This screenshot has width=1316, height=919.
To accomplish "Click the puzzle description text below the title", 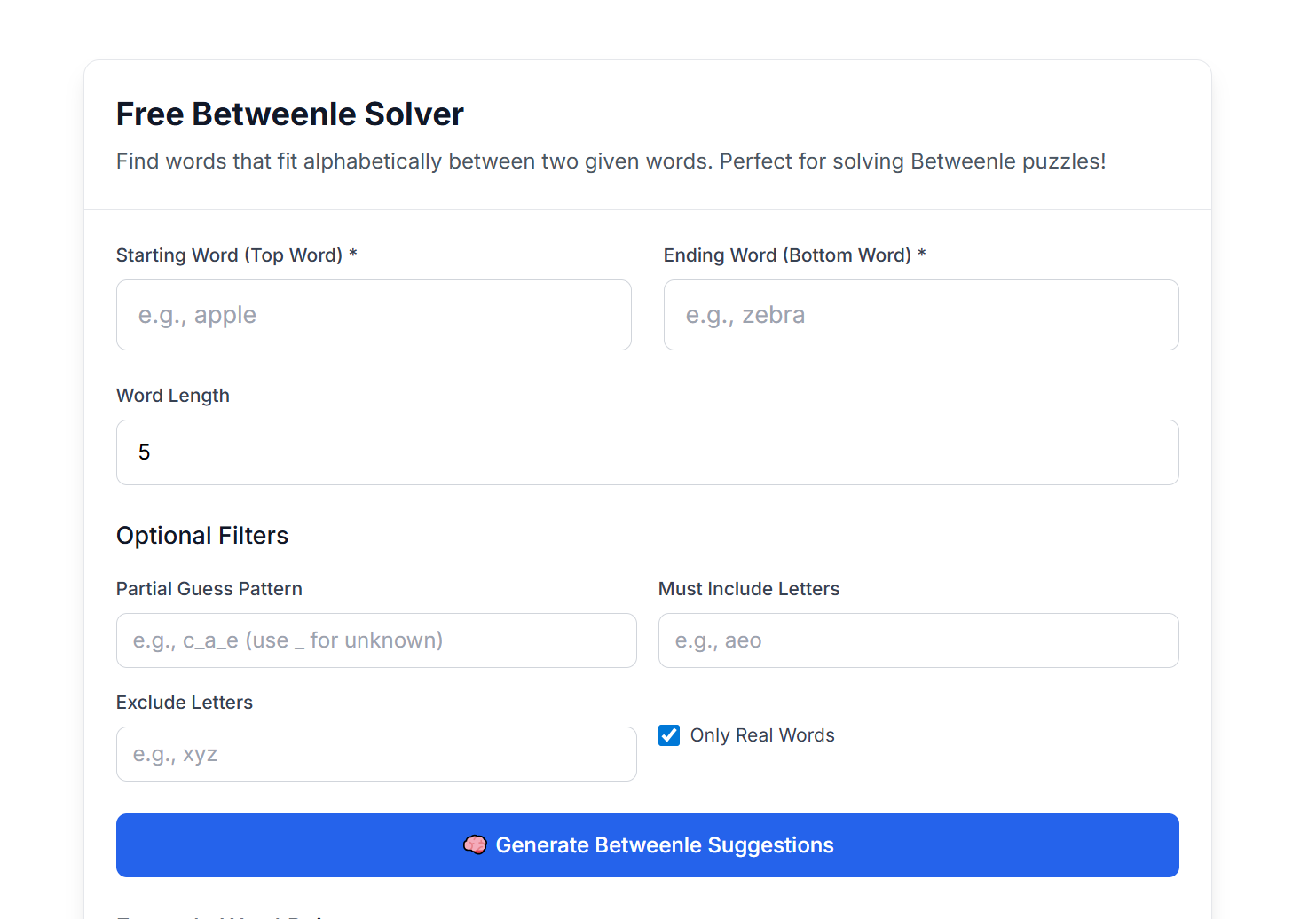I will [x=611, y=161].
